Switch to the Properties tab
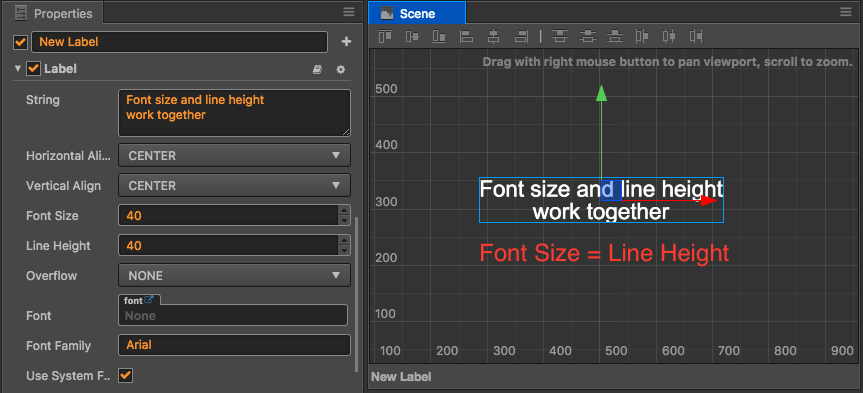Screen dimensions: 863x393 pos(52,13)
